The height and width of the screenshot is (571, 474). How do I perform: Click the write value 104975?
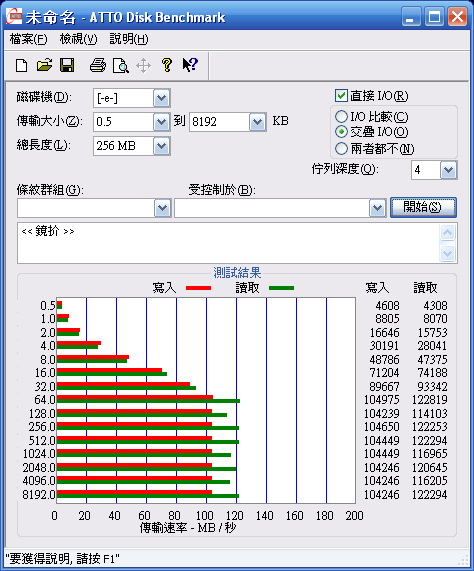[382, 400]
